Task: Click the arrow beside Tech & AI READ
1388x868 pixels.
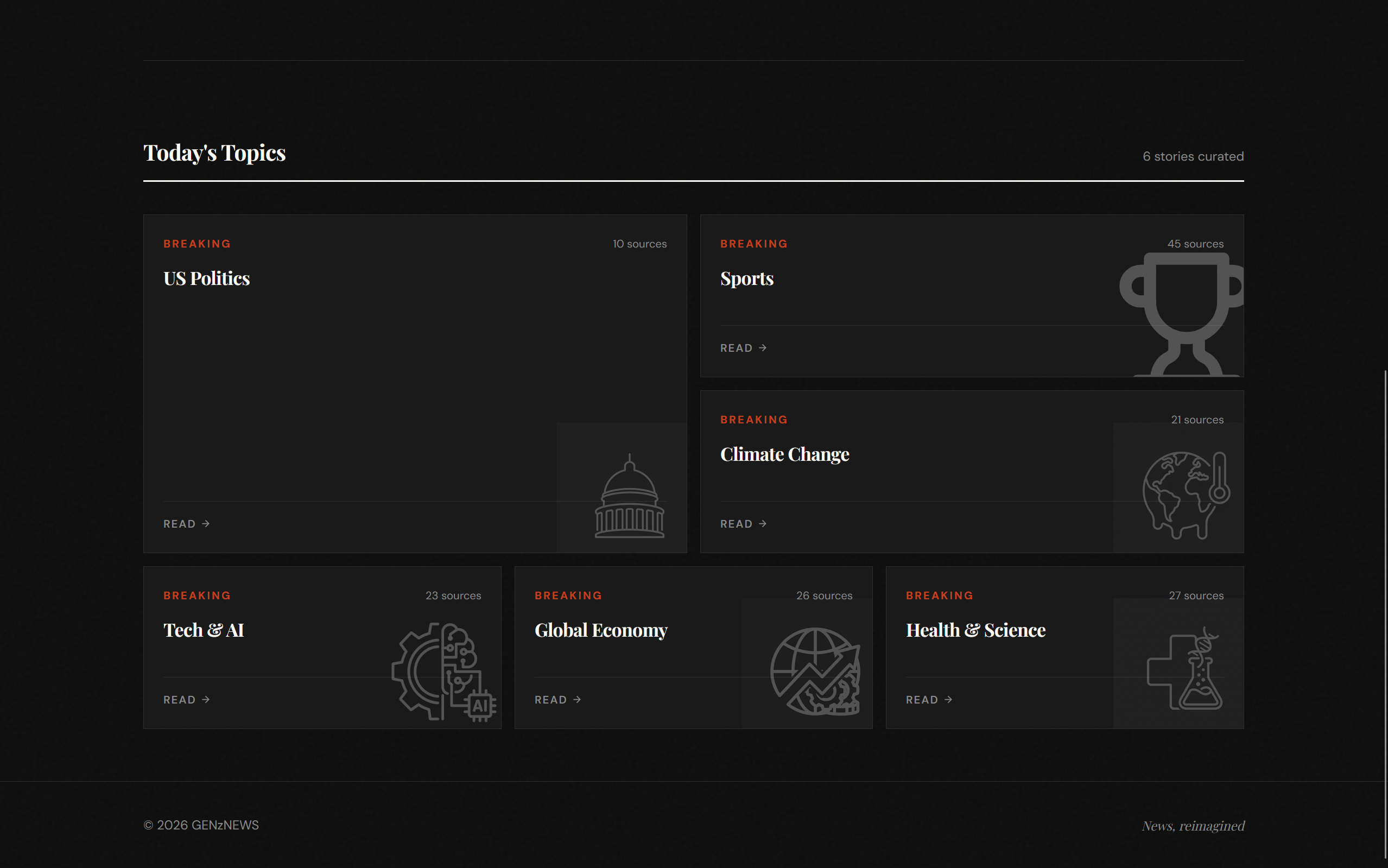Action: pyautogui.click(x=206, y=699)
